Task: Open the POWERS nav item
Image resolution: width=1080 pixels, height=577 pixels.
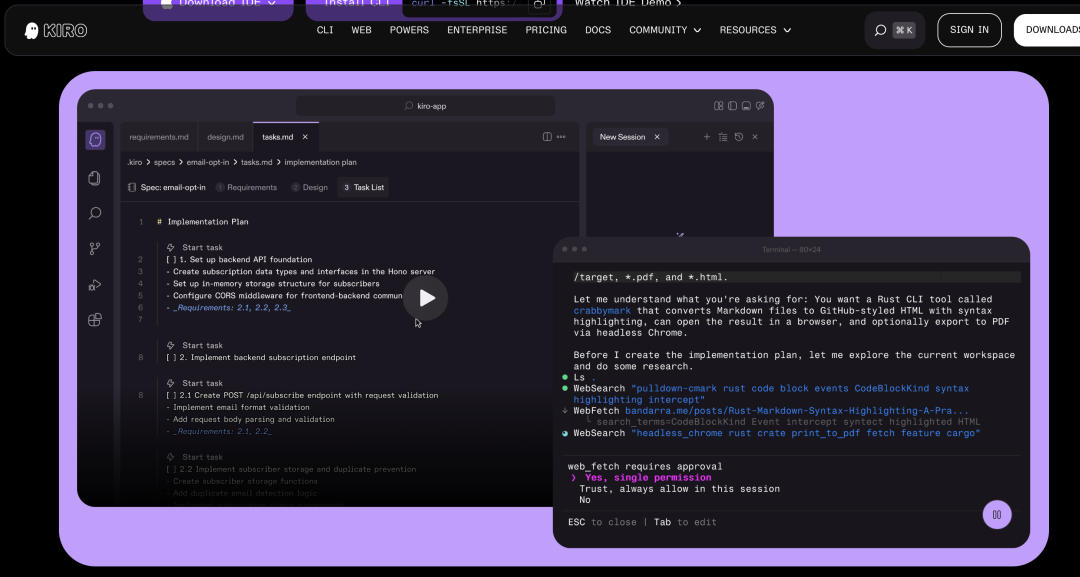Action: (x=409, y=30)
